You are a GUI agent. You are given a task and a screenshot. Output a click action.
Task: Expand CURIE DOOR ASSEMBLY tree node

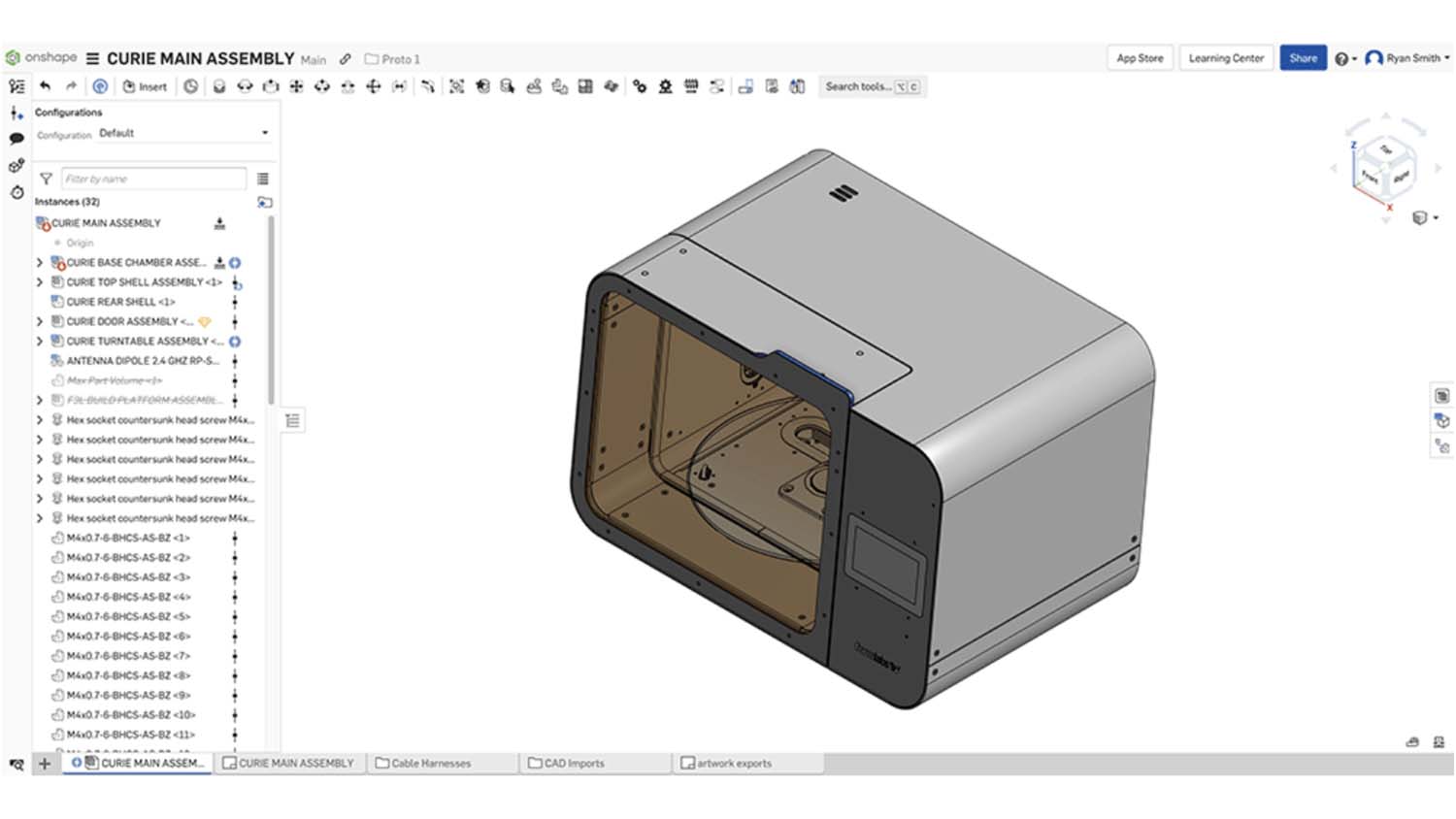(40, 321)
